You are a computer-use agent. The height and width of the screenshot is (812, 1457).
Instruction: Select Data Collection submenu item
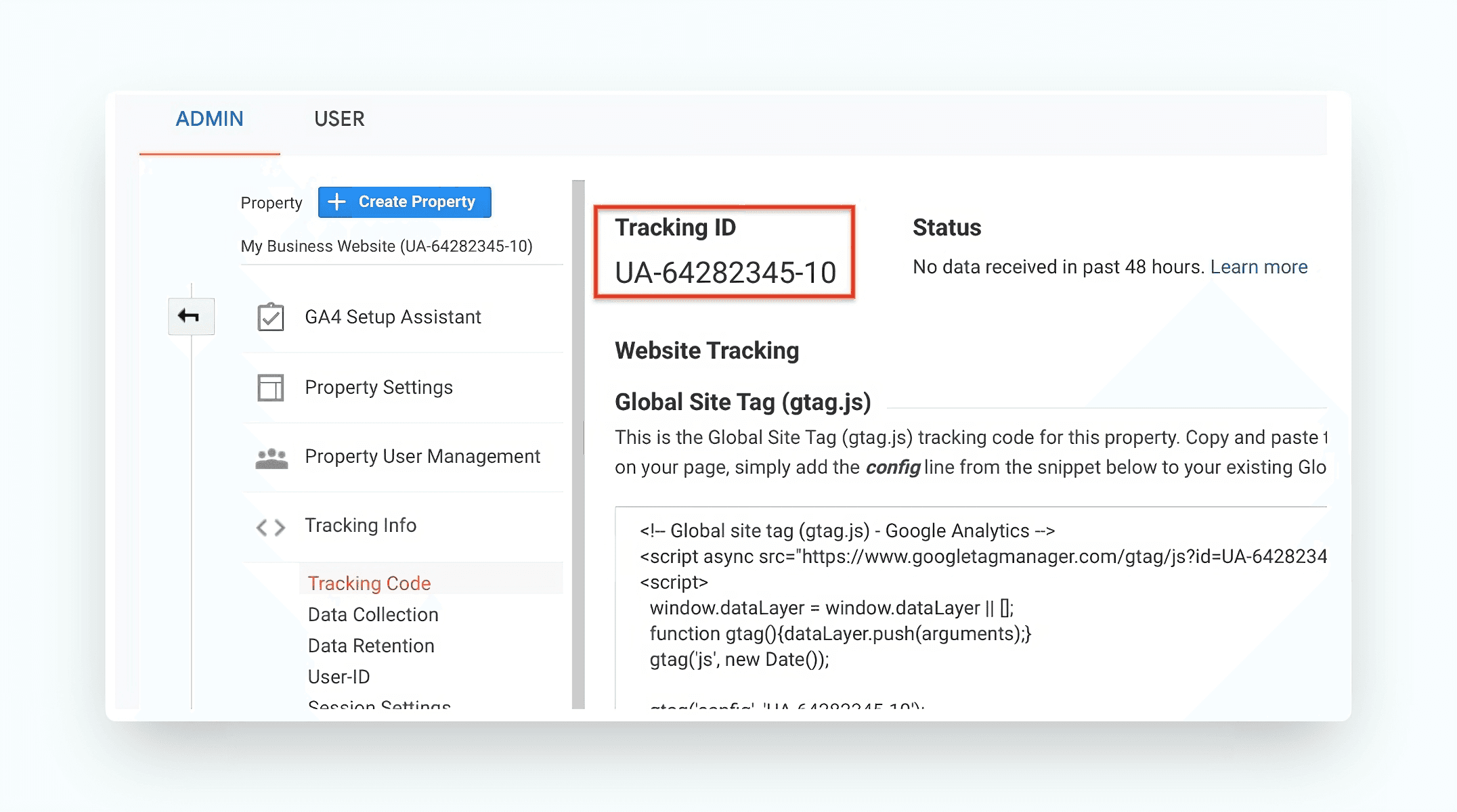click(373, 614)
